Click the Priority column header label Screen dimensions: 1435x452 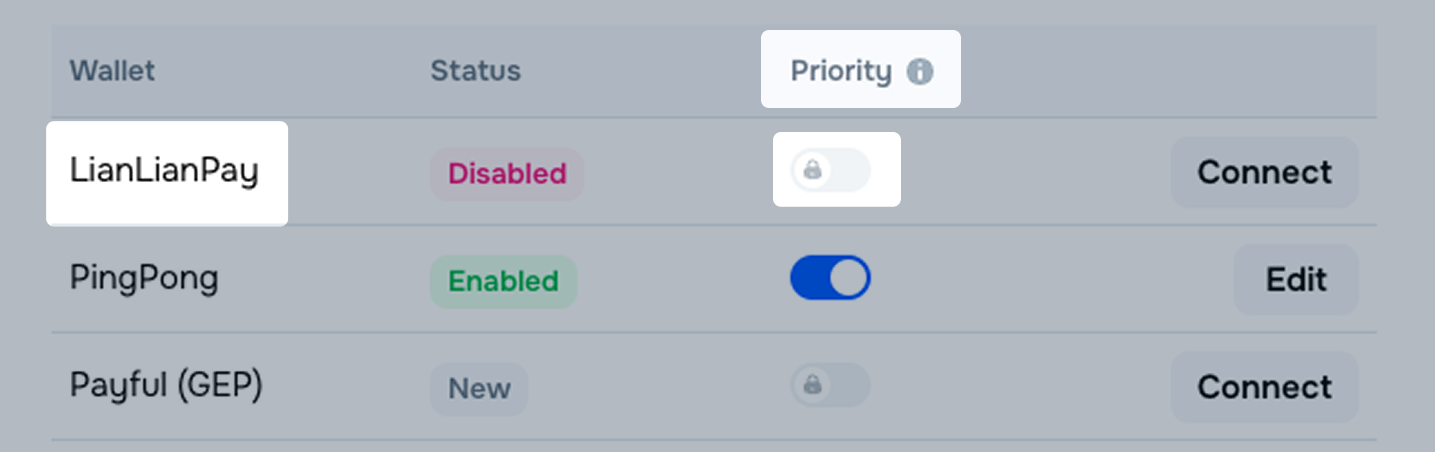(x=840, y=71)
